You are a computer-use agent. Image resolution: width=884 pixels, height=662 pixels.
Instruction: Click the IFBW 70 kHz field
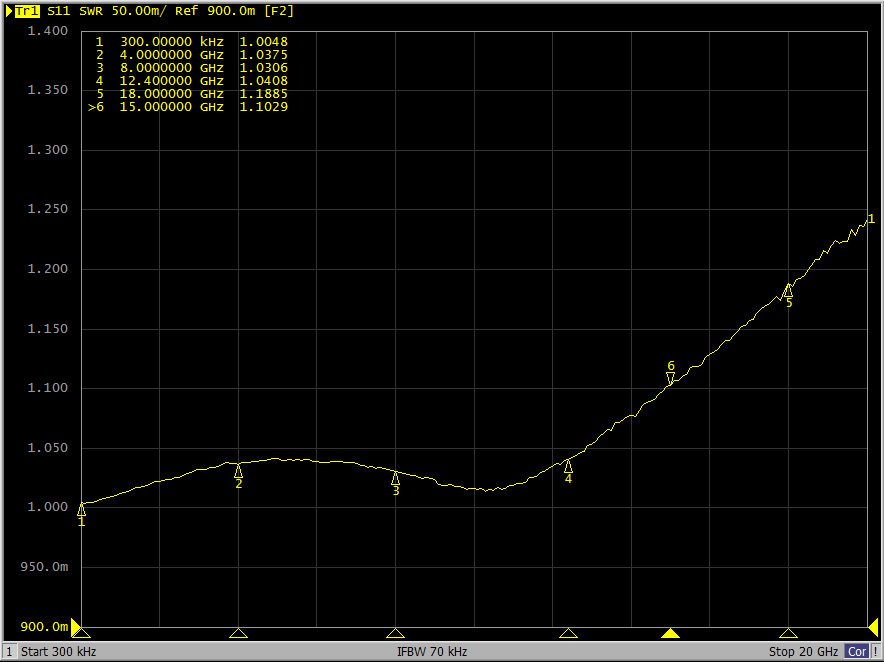click(x=432, y=652)
